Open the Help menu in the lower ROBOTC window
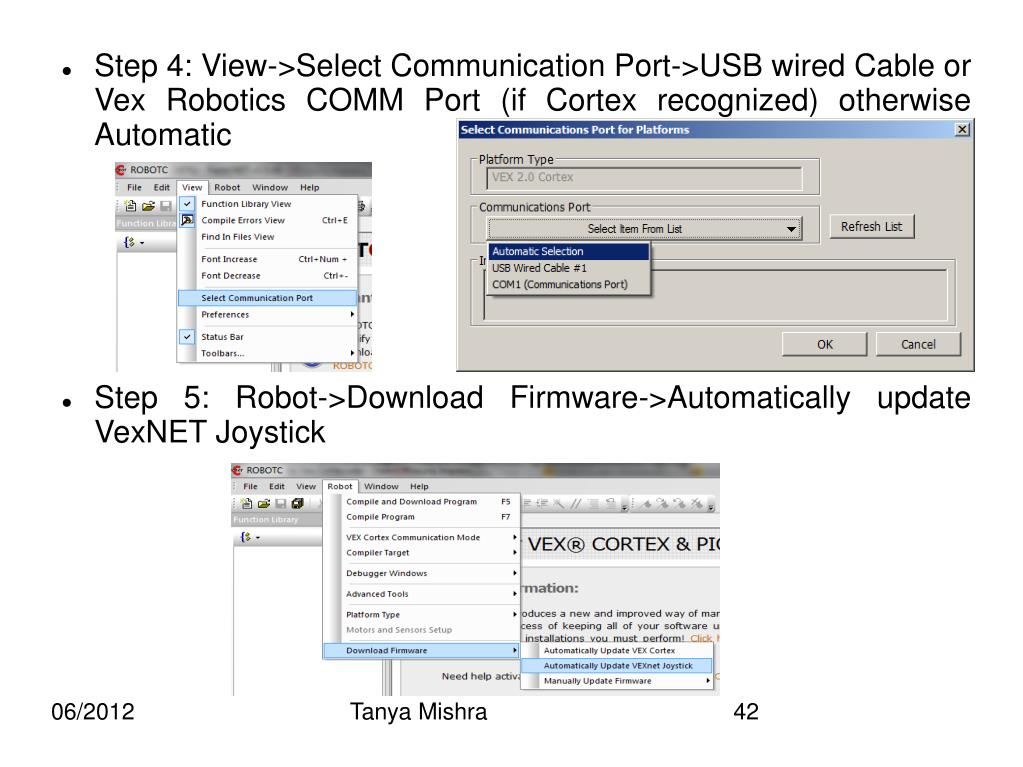 (x=420, y=487)
